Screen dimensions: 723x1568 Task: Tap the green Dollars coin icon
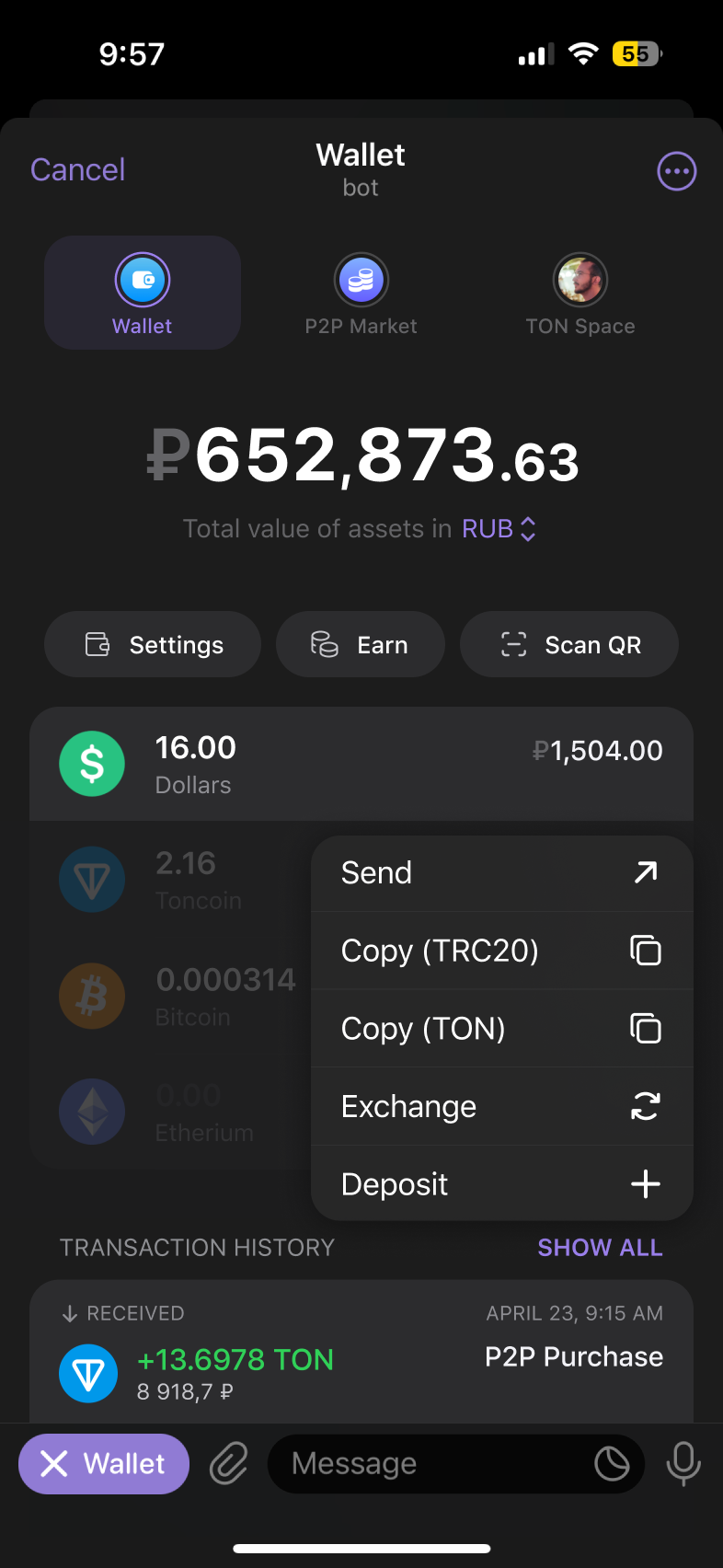coord(92,764)
